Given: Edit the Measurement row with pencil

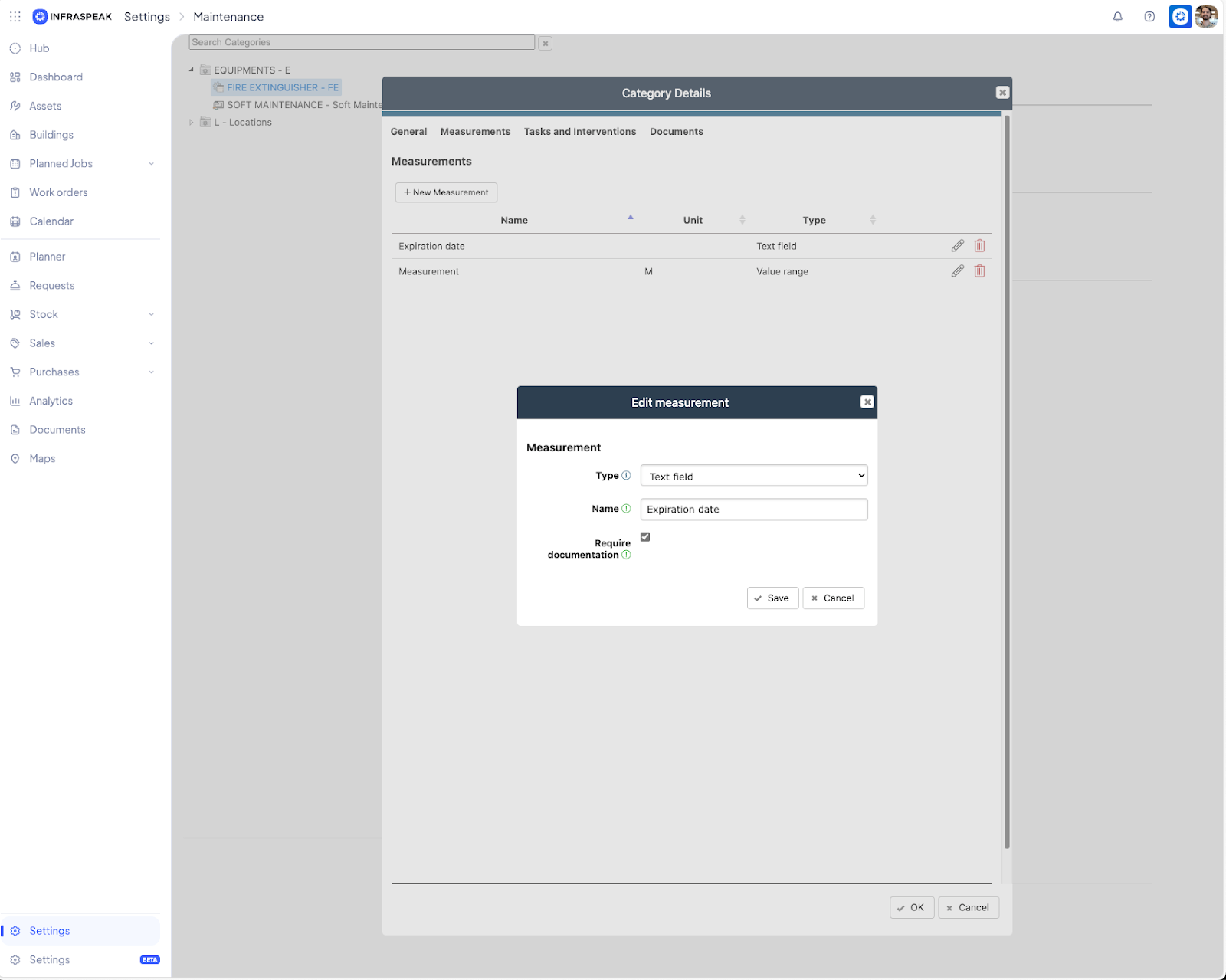Looking at the screenshot, I should [958, 271].
